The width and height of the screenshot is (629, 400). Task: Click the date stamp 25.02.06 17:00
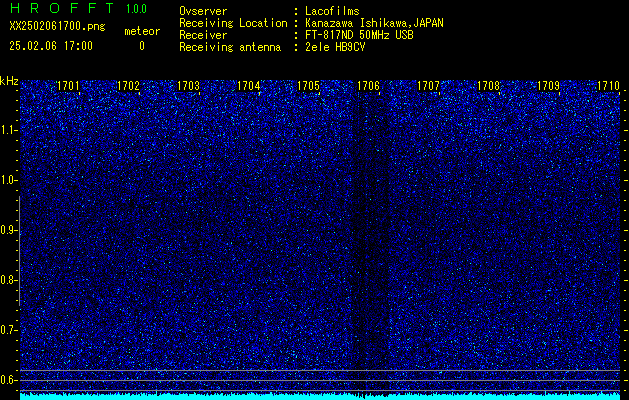coord(51,46)
